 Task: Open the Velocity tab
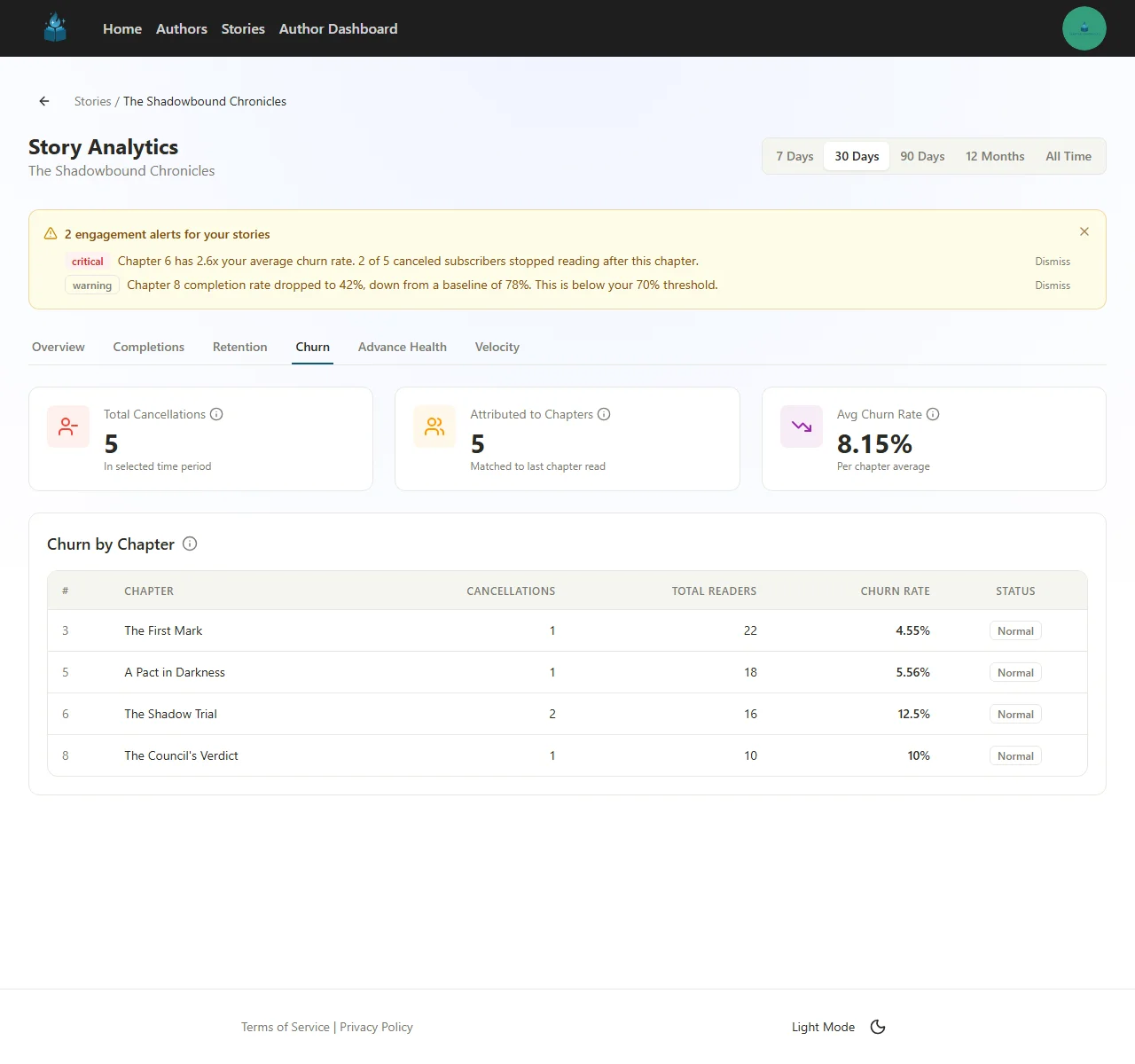pos(497,347)
